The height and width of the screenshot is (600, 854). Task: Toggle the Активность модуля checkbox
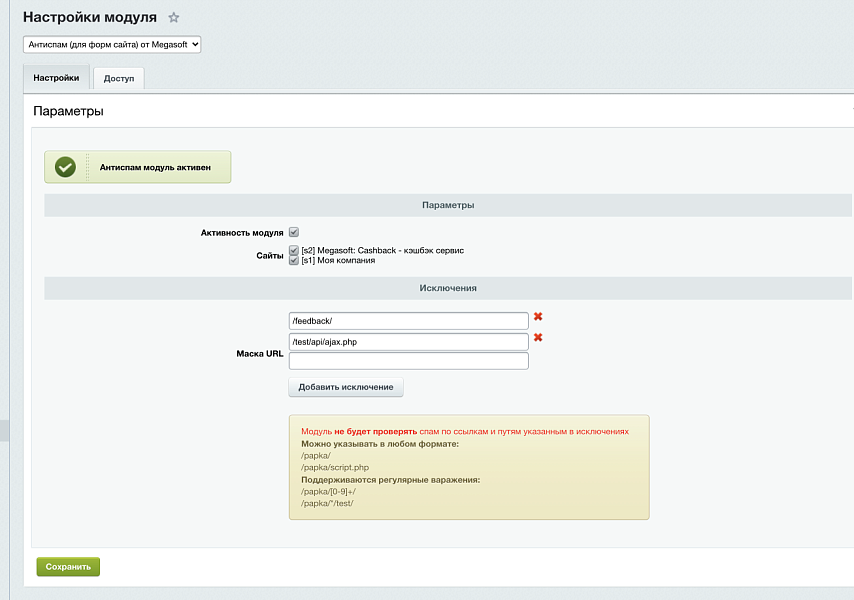[x=294, y=232]
